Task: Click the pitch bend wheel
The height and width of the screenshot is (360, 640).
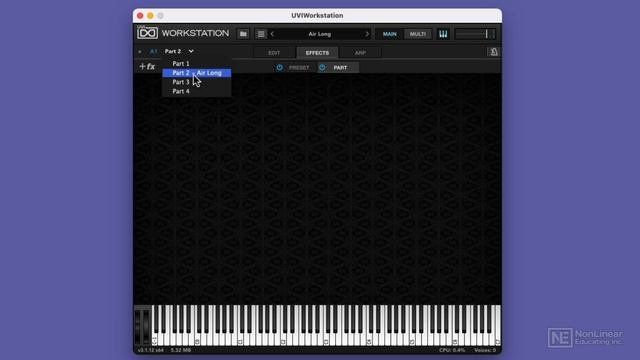Action: (x=138, y=327)
